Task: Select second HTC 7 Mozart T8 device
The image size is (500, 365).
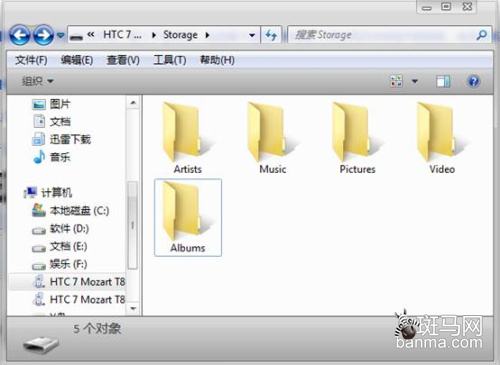Action: [x=79, y=300]
